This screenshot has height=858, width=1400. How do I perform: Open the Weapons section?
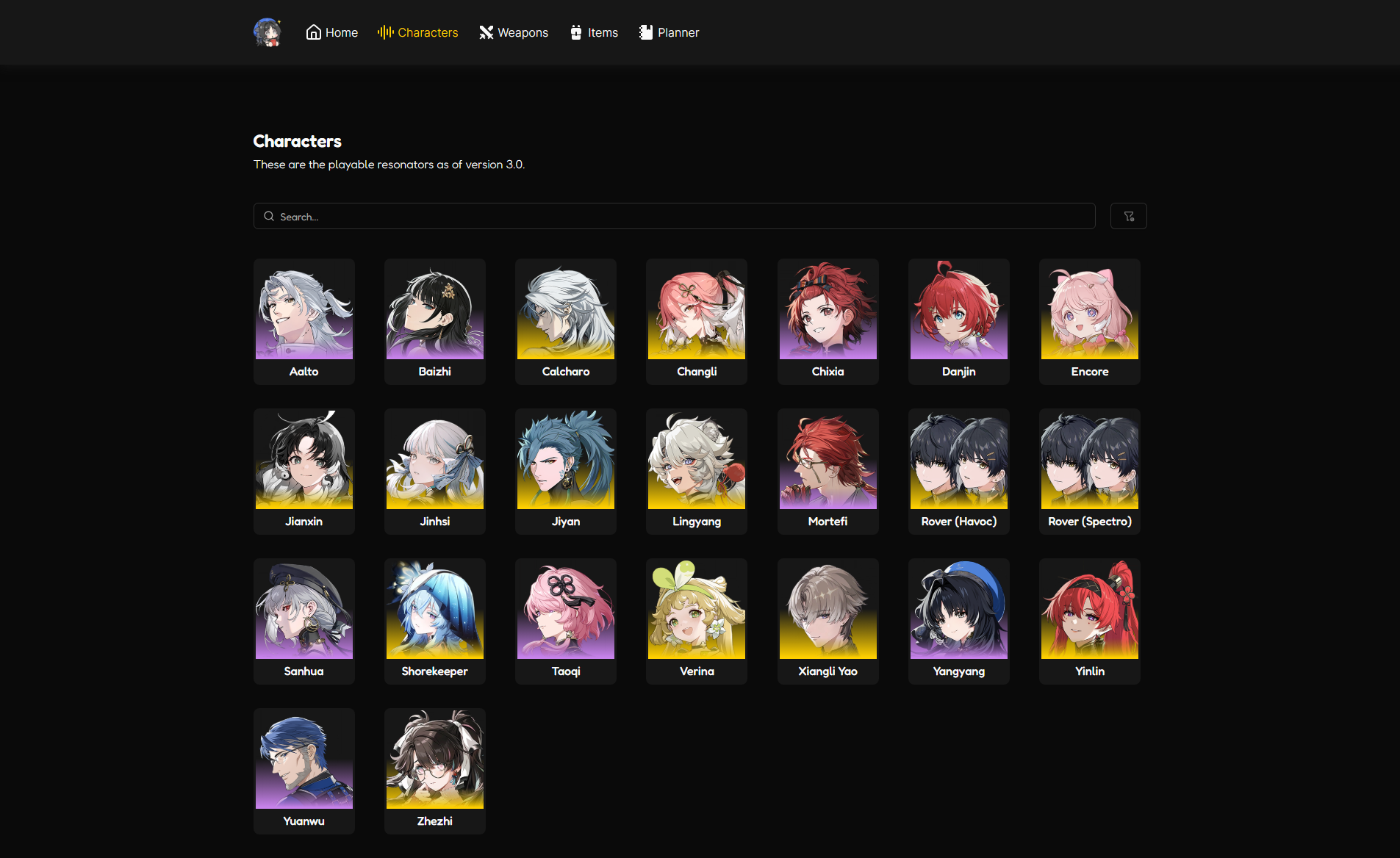(514, 32)
